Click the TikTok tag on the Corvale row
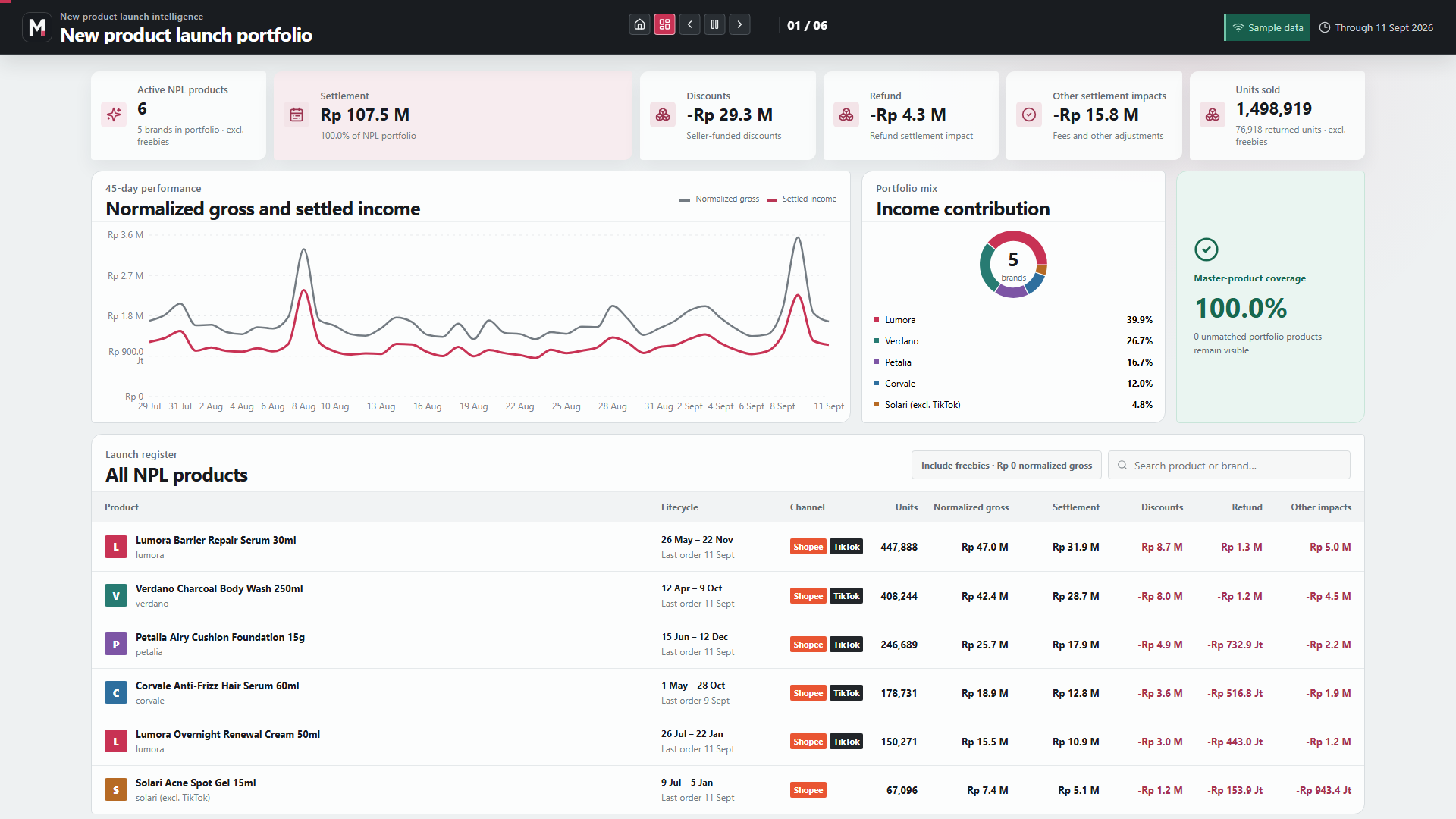1456x819 pixels. [846, 693]
